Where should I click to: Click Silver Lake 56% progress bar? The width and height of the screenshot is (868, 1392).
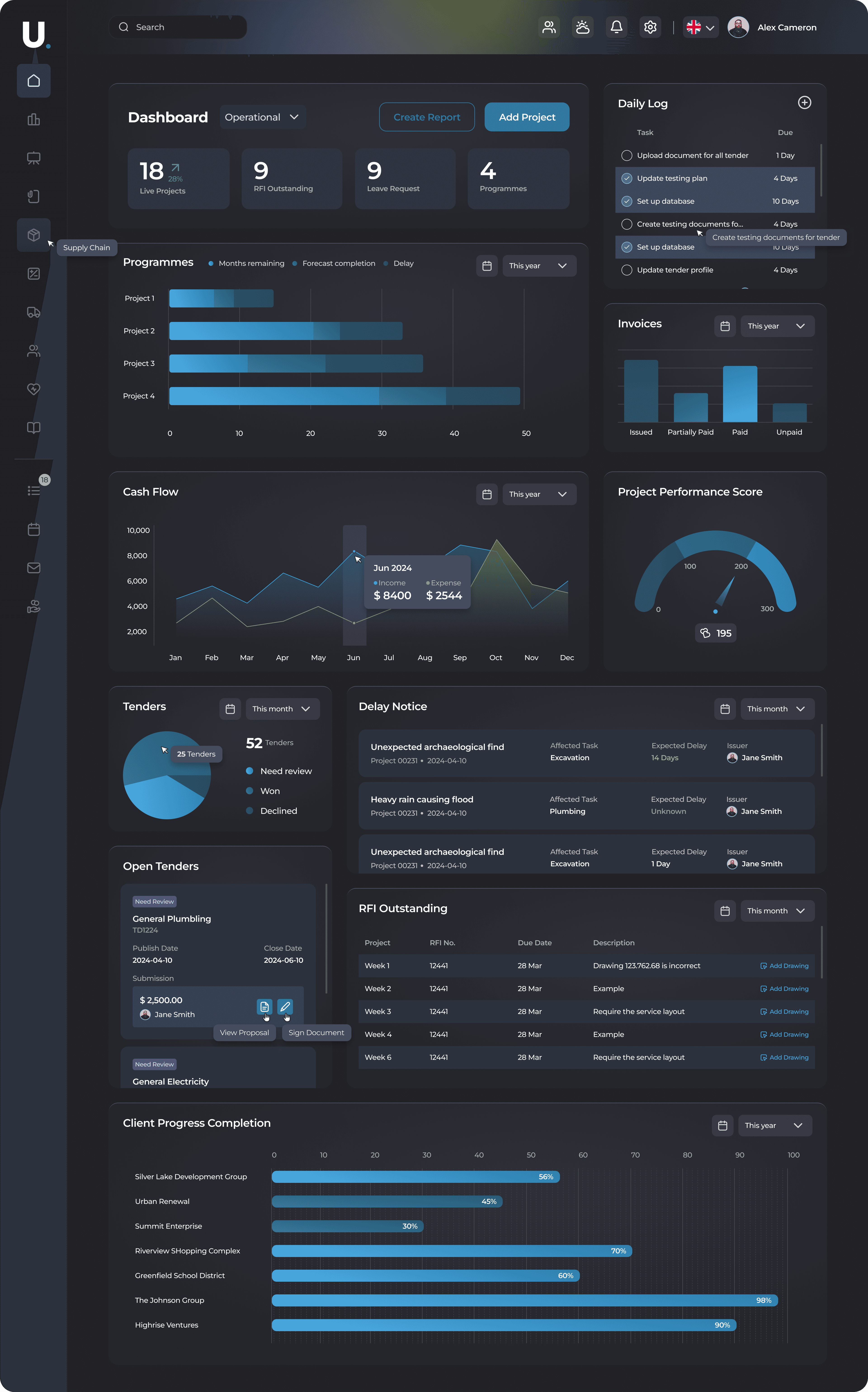pyautogui.click(x=416, y=1177)
